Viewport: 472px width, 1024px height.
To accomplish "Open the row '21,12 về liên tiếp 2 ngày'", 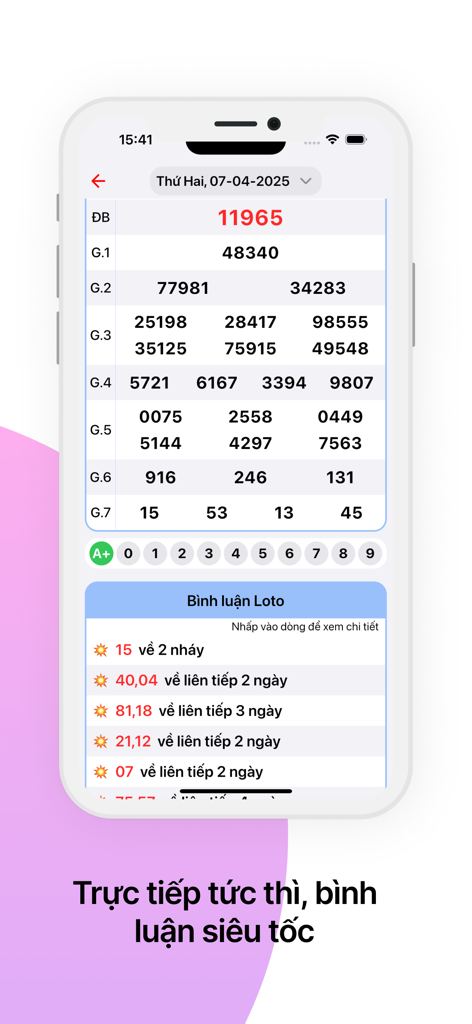I will 236,741.
